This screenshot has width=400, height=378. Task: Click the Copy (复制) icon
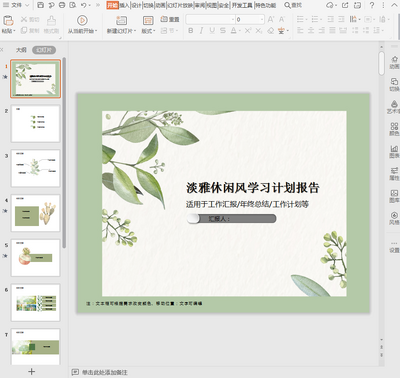pyautogui.click(x=24, y=31)
